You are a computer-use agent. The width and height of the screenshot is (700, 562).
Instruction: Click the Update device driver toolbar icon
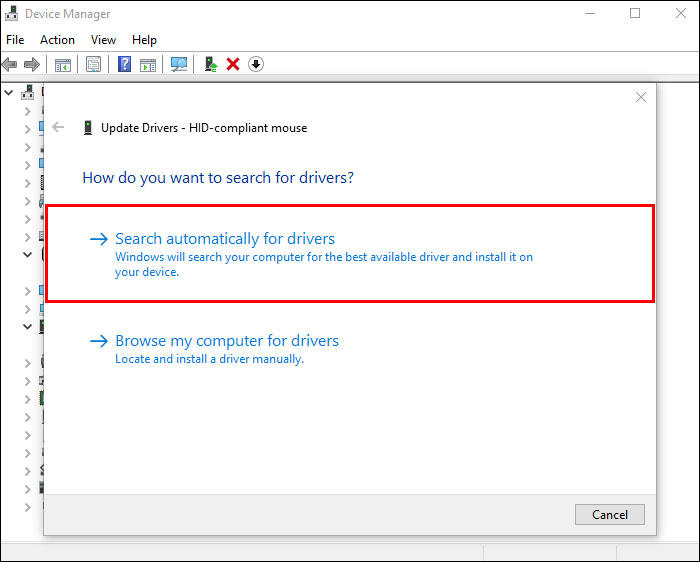(x=211, y=64)
